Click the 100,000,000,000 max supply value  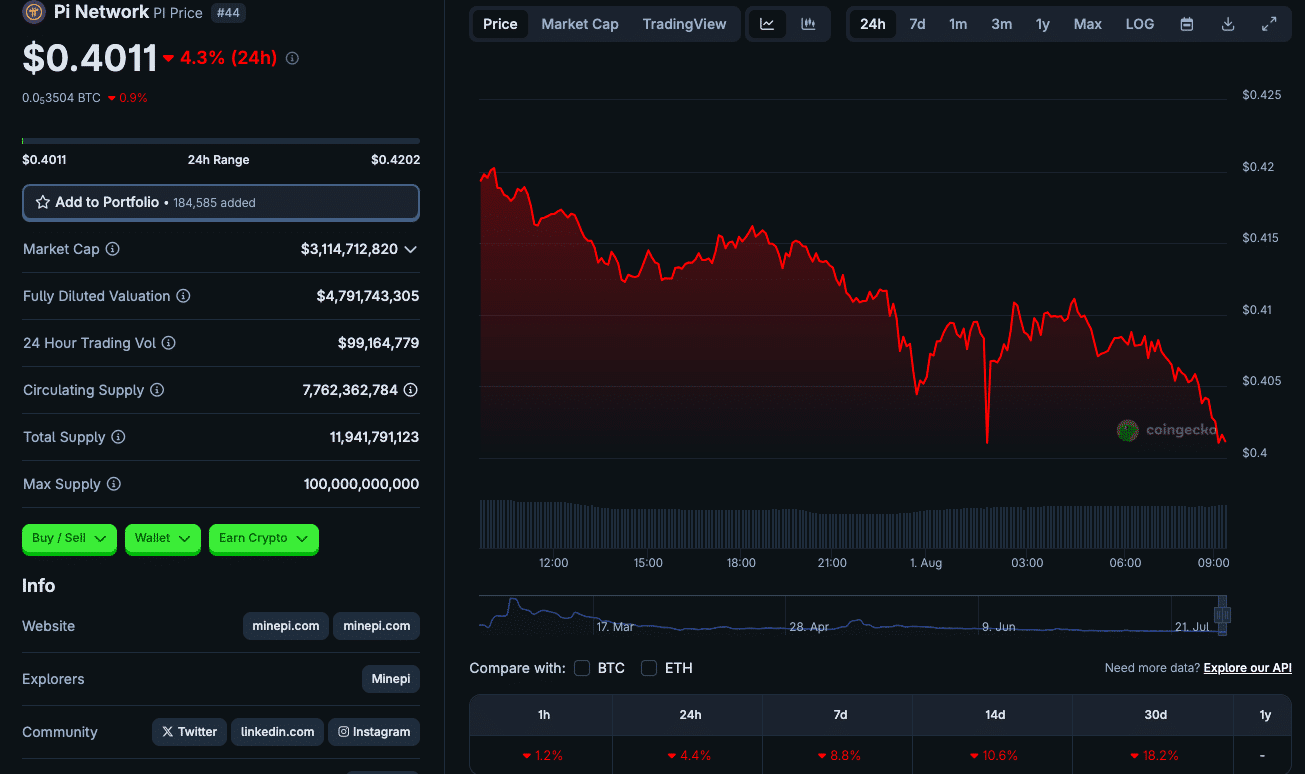[x=361, y=484]
